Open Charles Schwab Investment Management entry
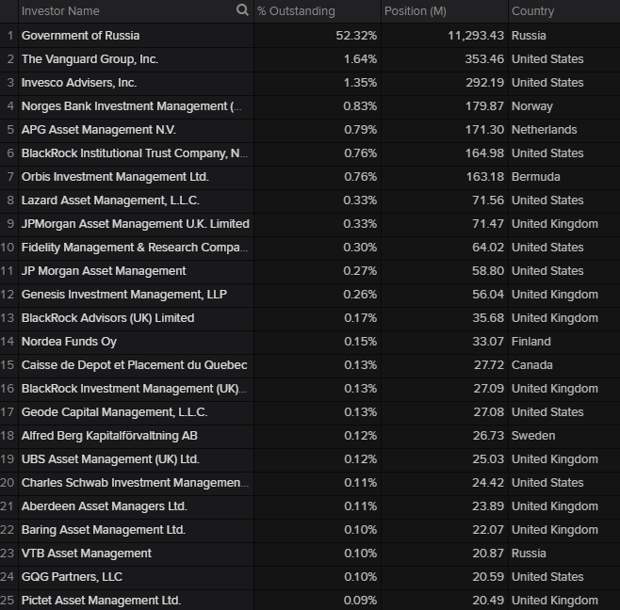 (134, 483)
